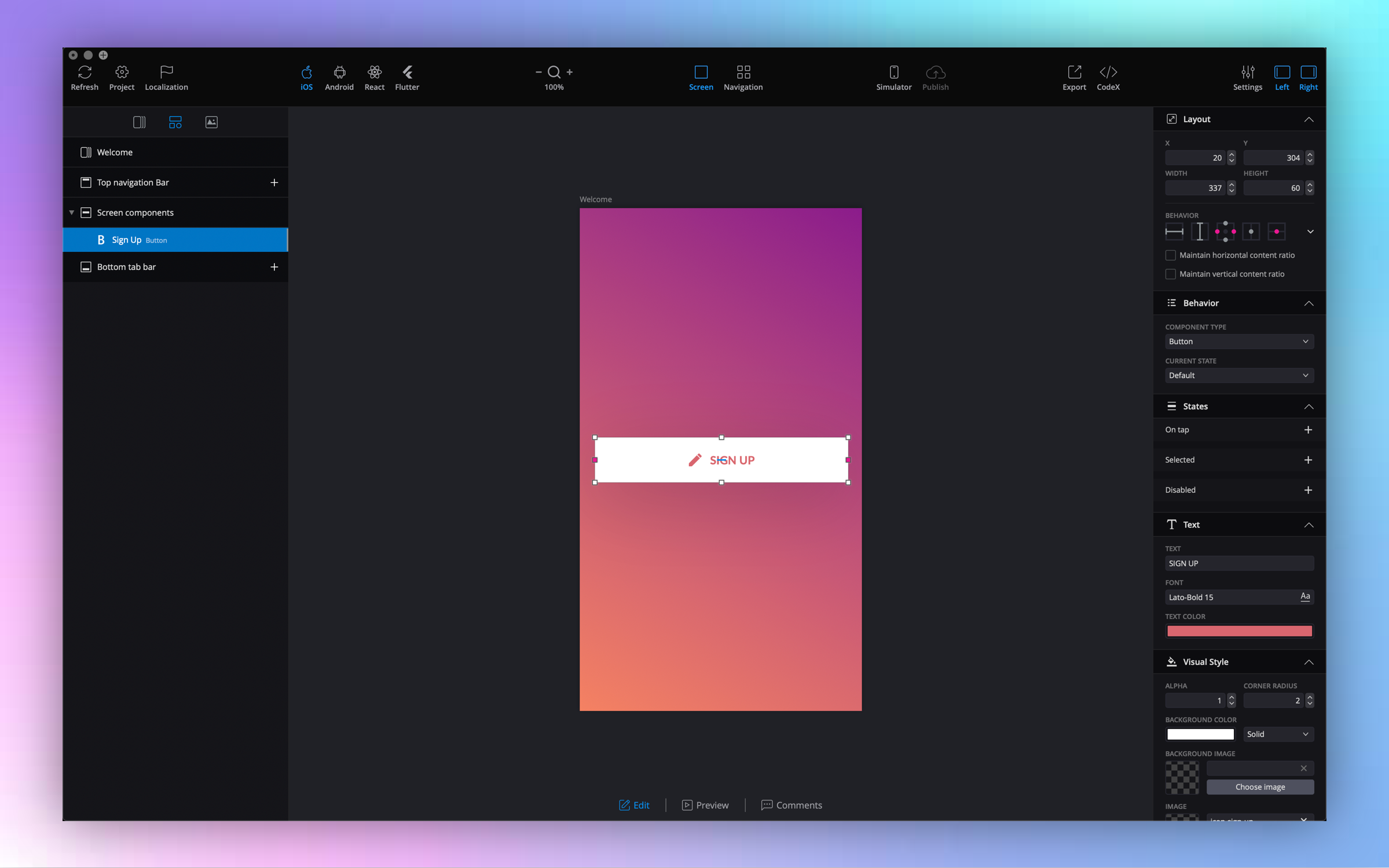Viewport: 1389px width, 868px height.
Task: Toggle the Right panel visibility
Action: click(1308, 72)
